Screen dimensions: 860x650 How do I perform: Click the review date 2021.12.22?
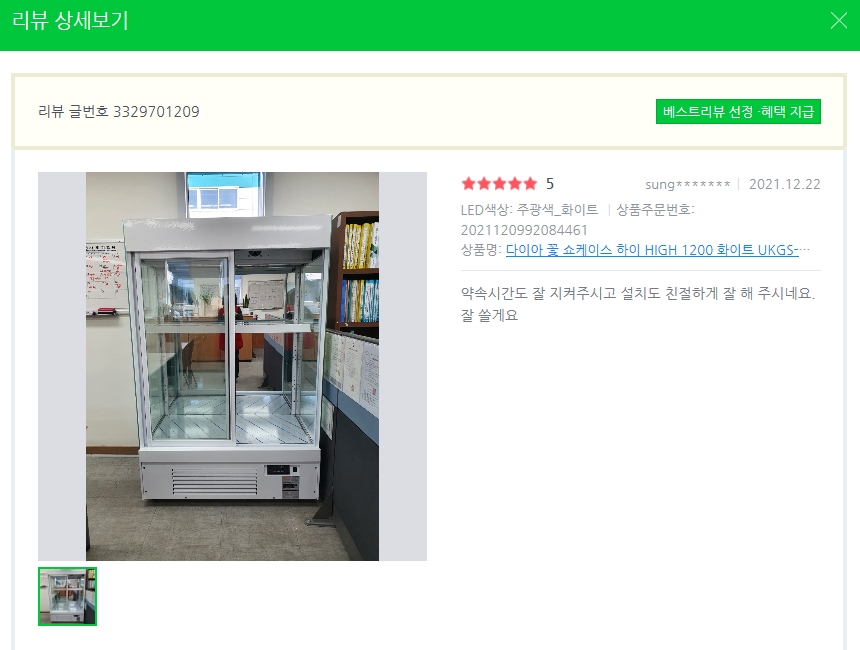click(x=784, y=184)
